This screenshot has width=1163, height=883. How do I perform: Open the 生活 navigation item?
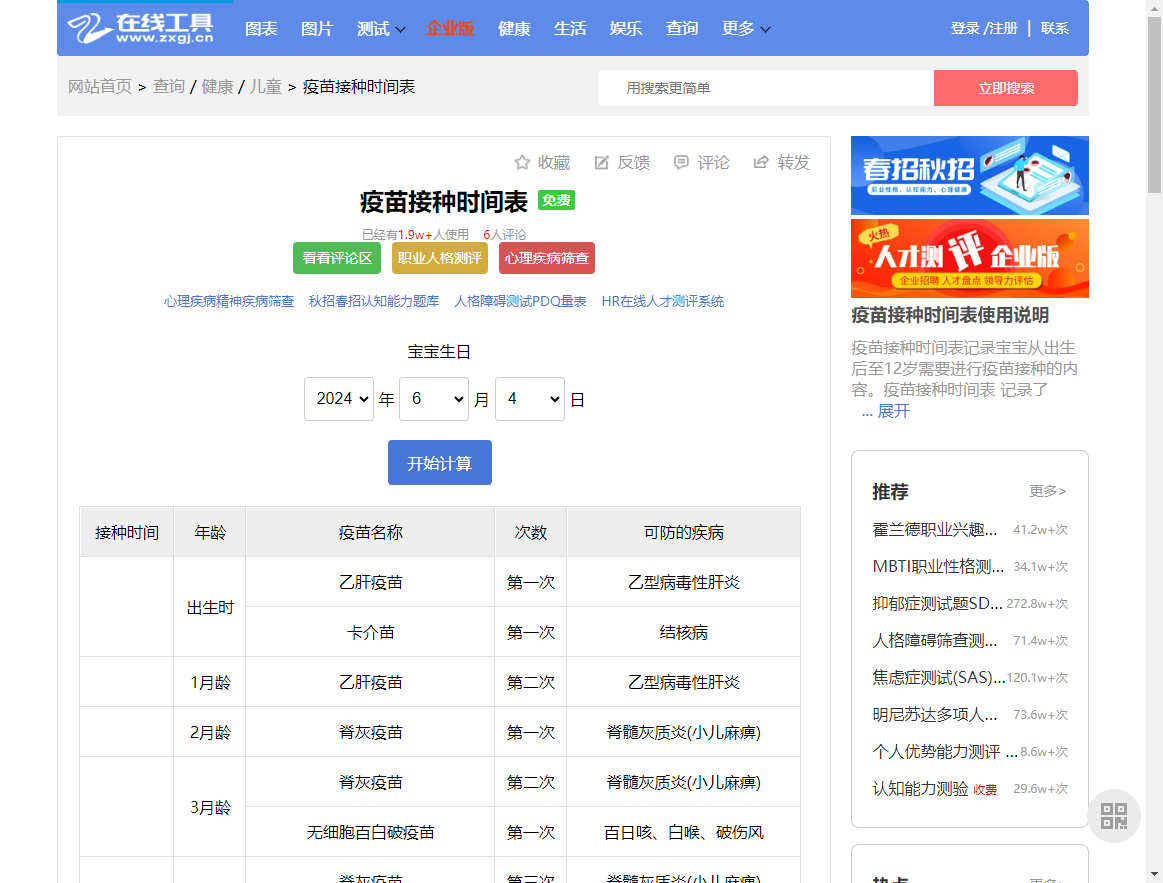pyautogui.click(x=570, y=28)
